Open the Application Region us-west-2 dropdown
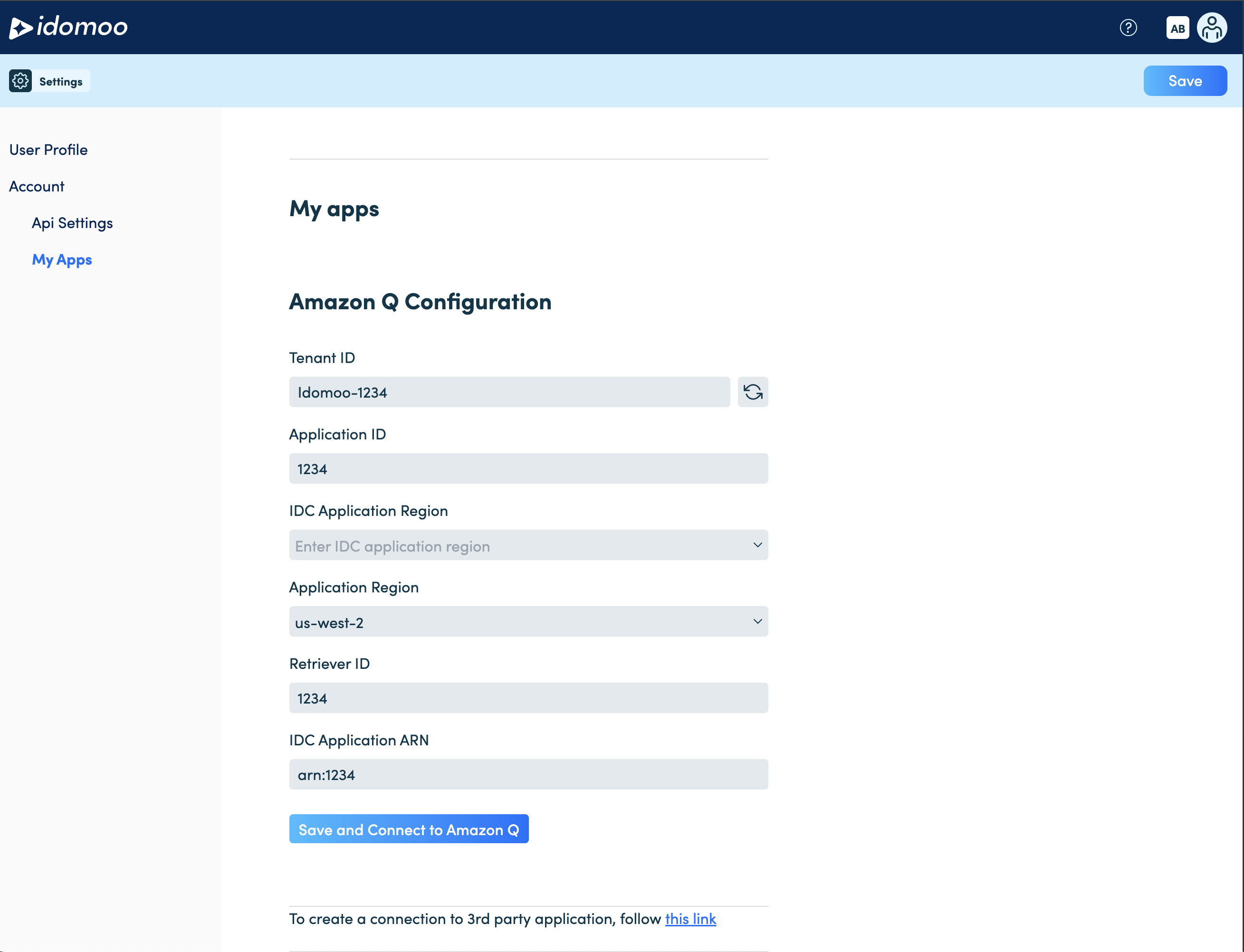The image size is (1244, 952). (528, 622)
